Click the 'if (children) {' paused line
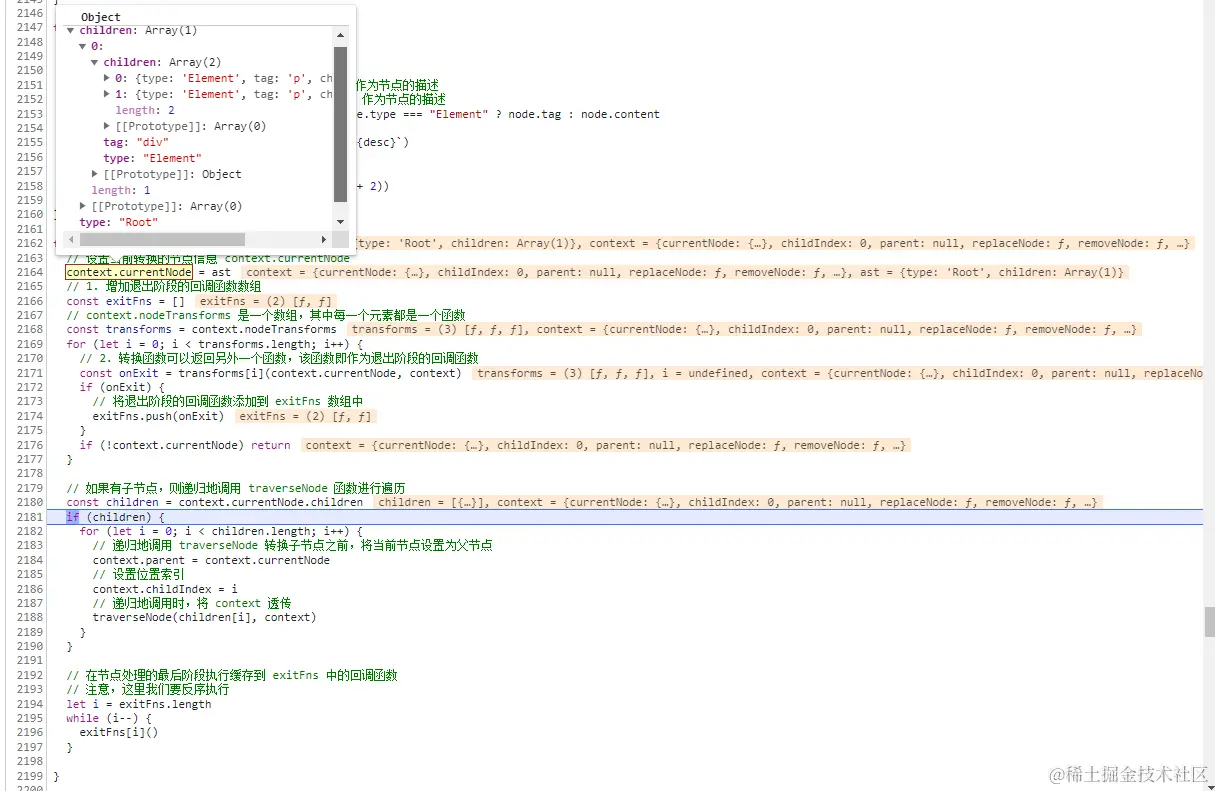 (x=115, y=517)
